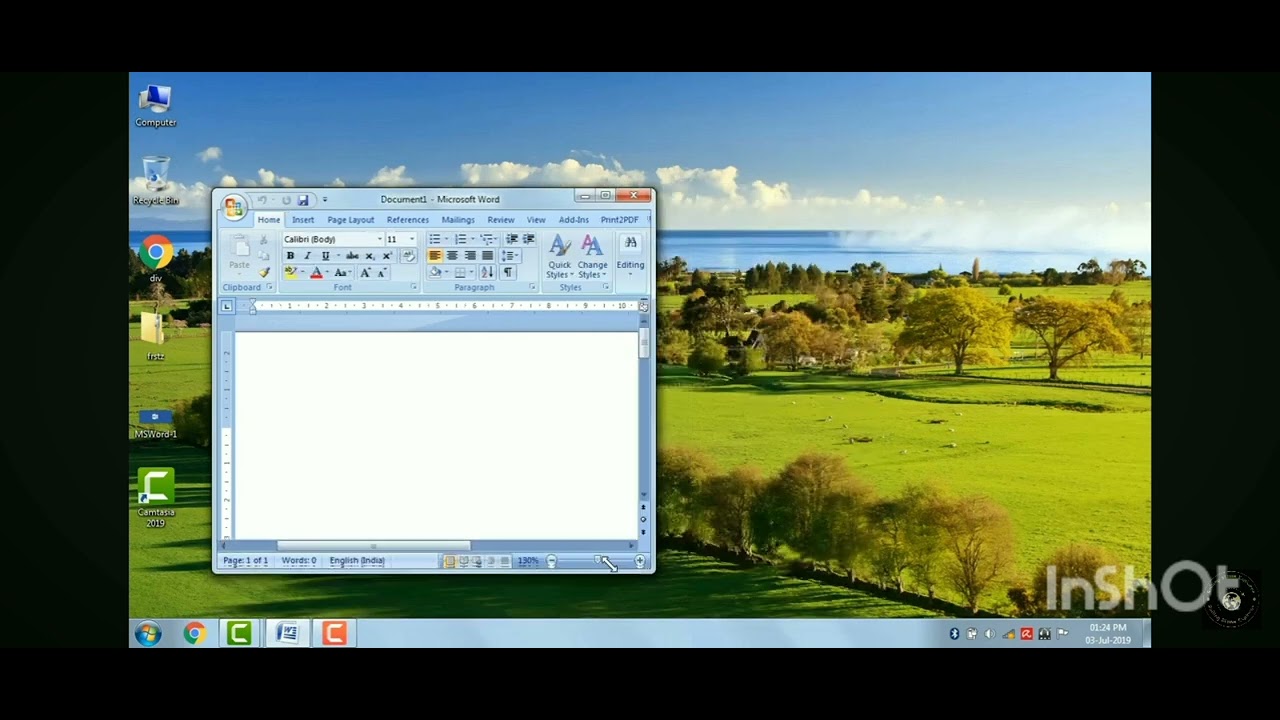Cut selection with scissors icon
Viewport: 1280px width, 720px height.
[x=263, y=239]
